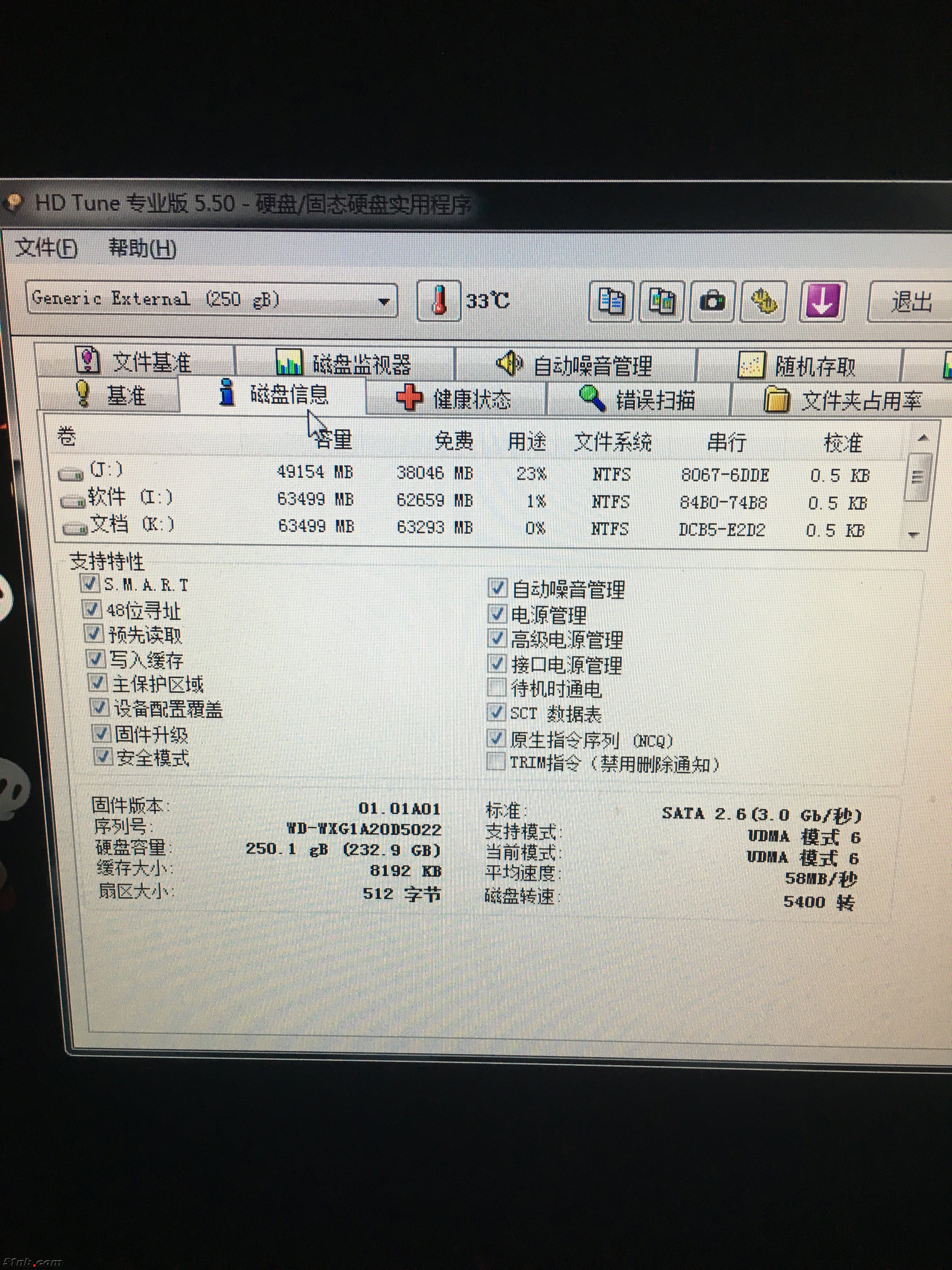The width and height of the screenshot is (952, 1270).
Task: Click the copy info to clipboard icon
Action: click(x=611, y=301)
